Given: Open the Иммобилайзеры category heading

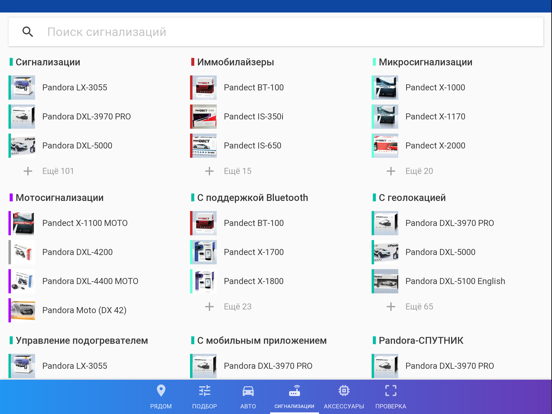Looking at the screenshot, I should (236, 62).
